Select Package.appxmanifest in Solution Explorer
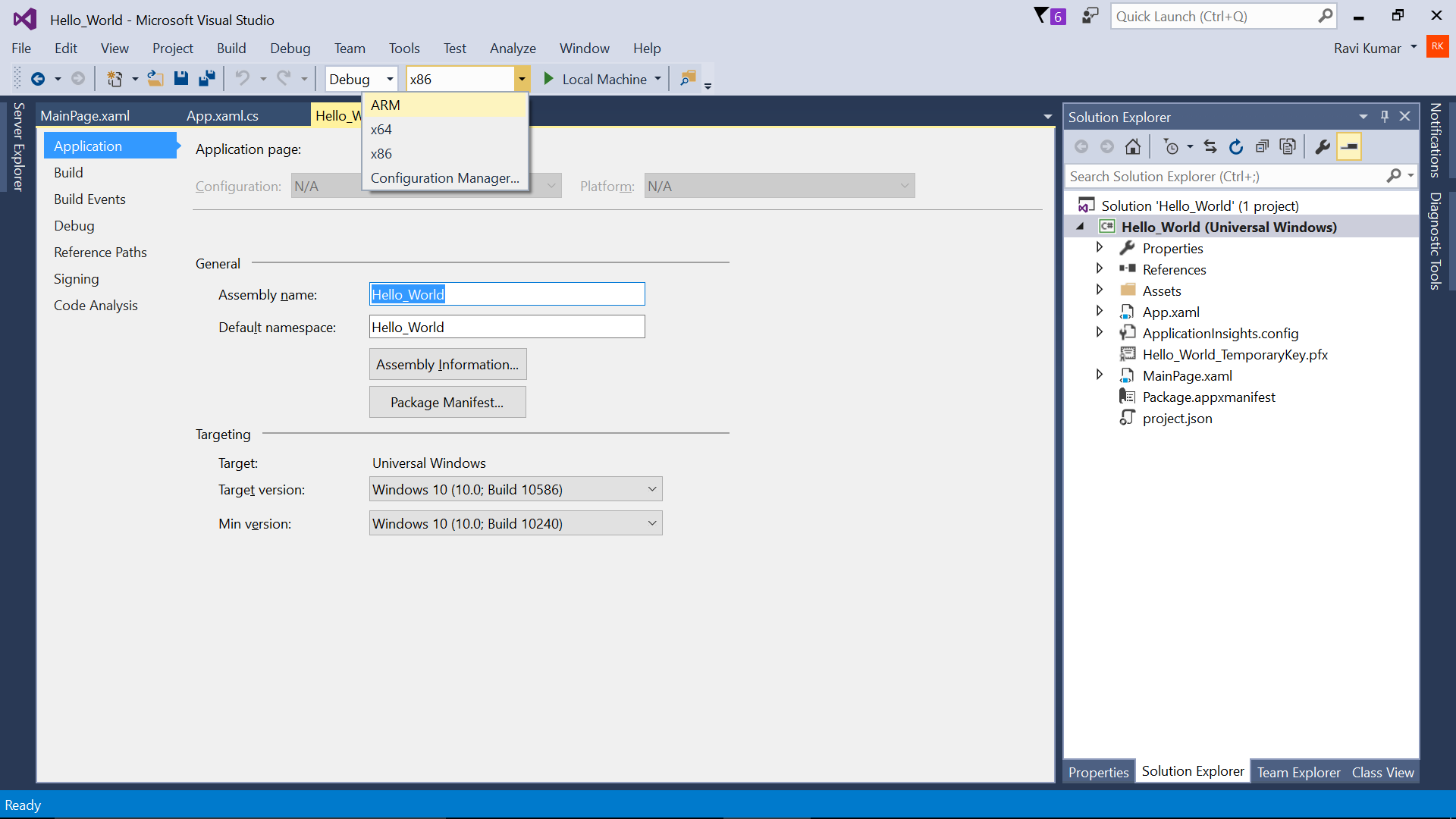The image size is (1456, 819). coord(1209,397)
